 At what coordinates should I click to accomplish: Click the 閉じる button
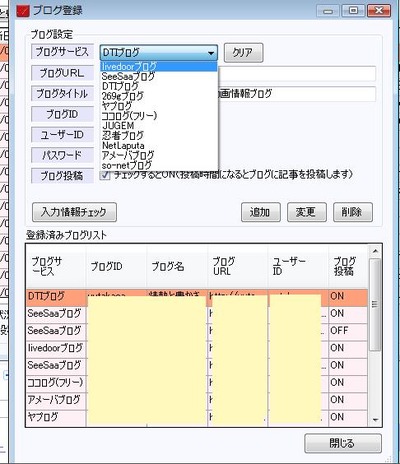343,443
